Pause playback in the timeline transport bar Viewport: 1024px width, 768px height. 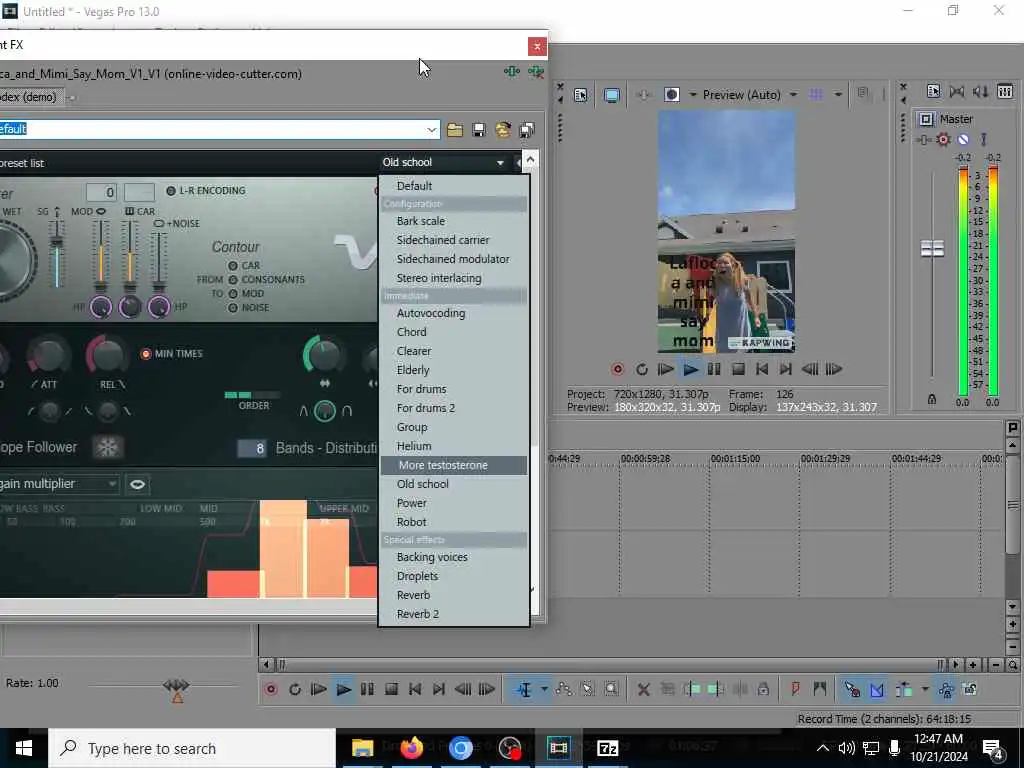coord(367,689)
